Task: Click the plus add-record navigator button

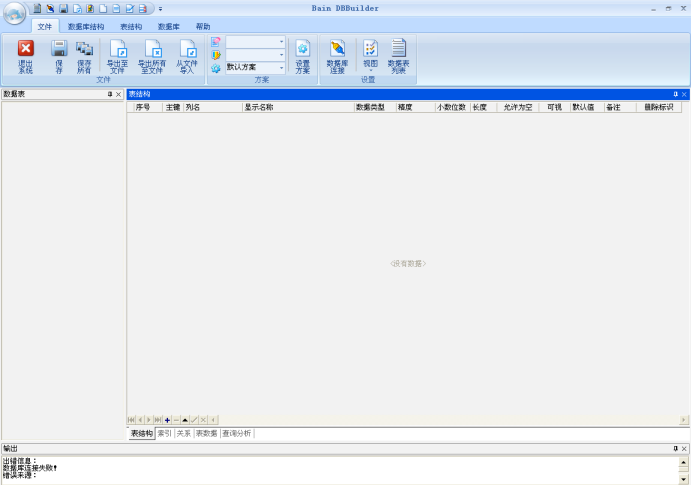Action: pyautogui.click(x=167, y=419)
